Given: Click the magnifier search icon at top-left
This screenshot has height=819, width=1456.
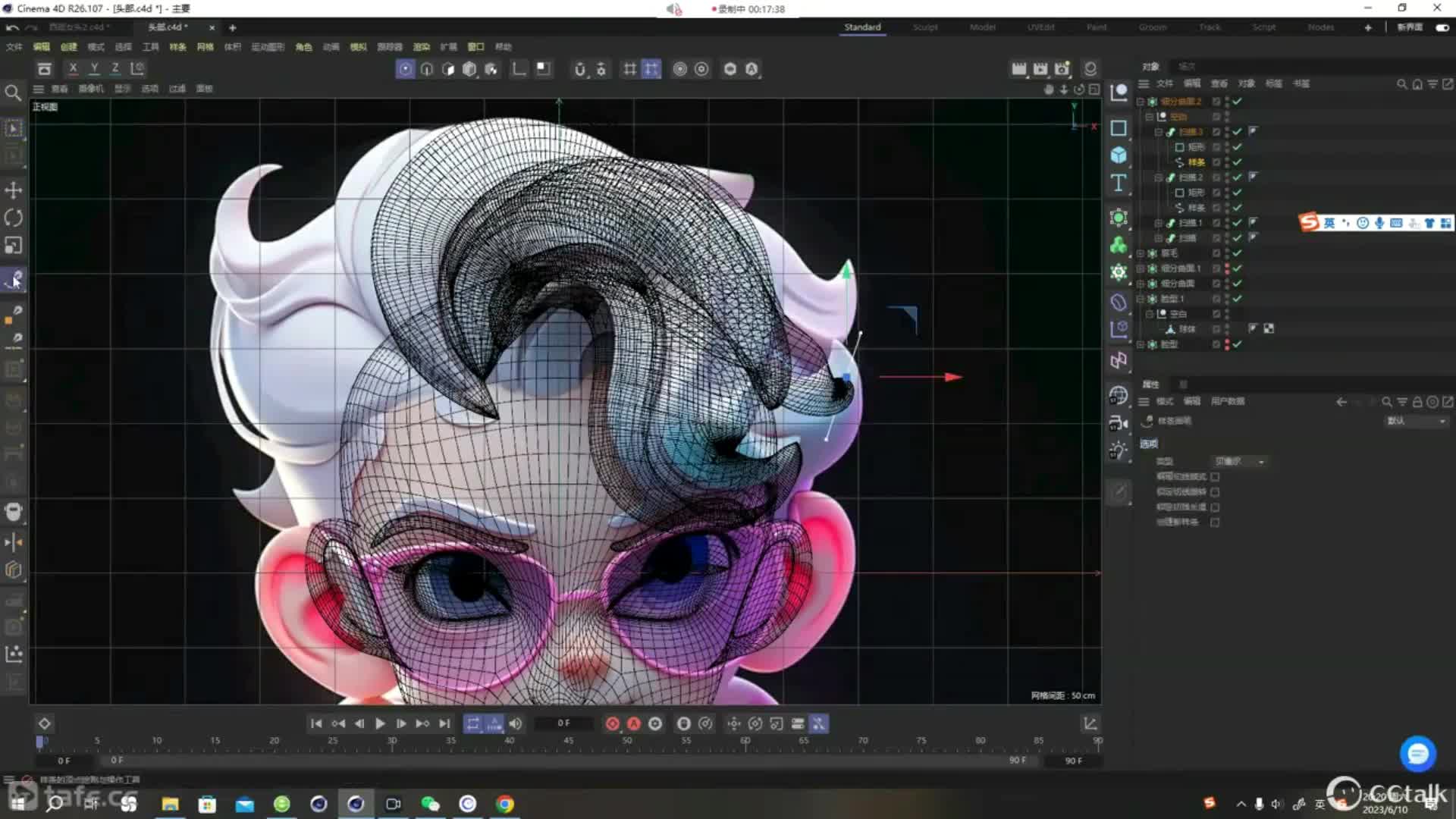Looking at the screenshot, I should pyautogui.click(x=13, y=93).
